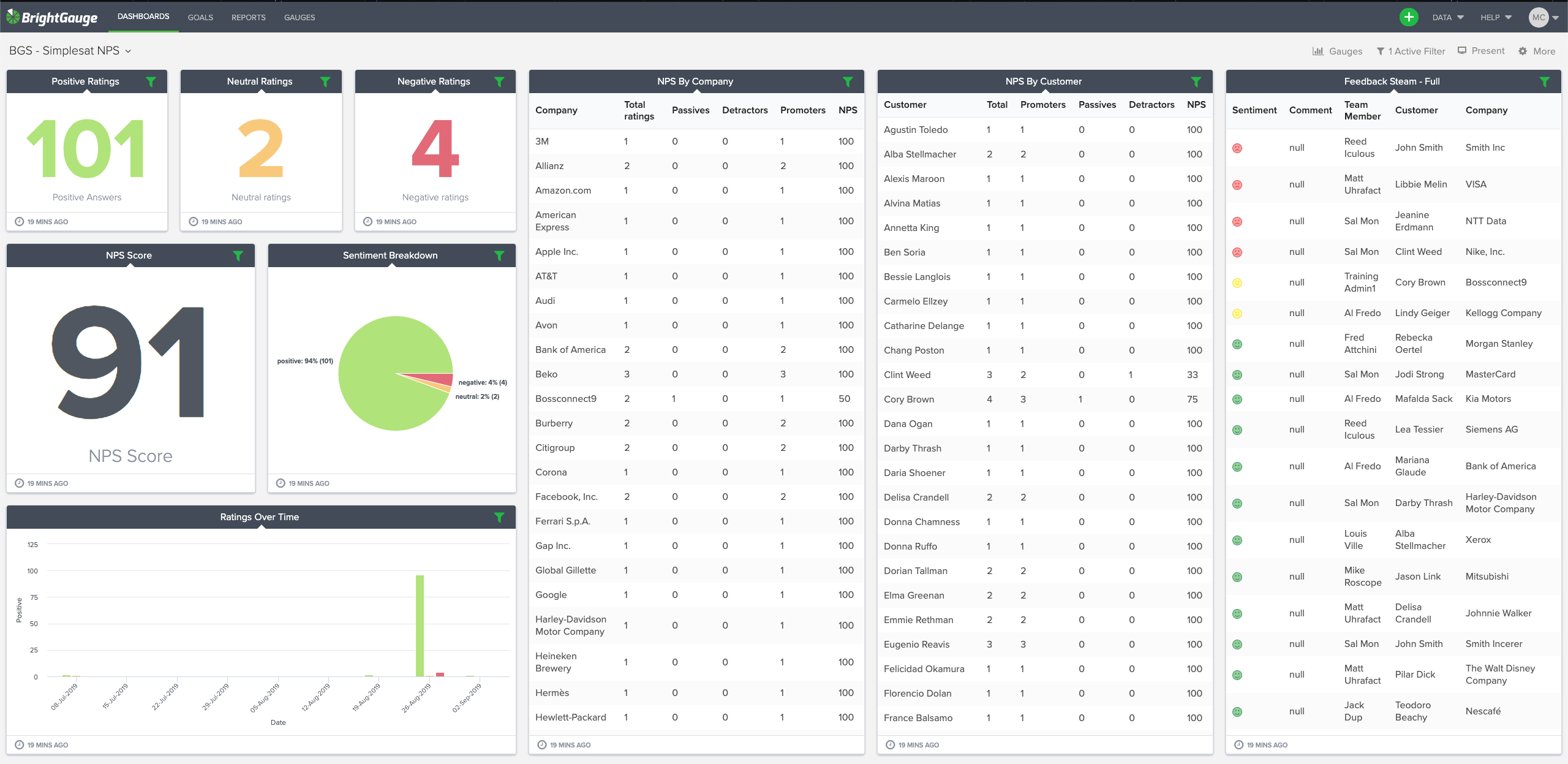
Task: Switch to the DASHBOARDS tab
Action: pyautogui.click(x=143, y=17)
